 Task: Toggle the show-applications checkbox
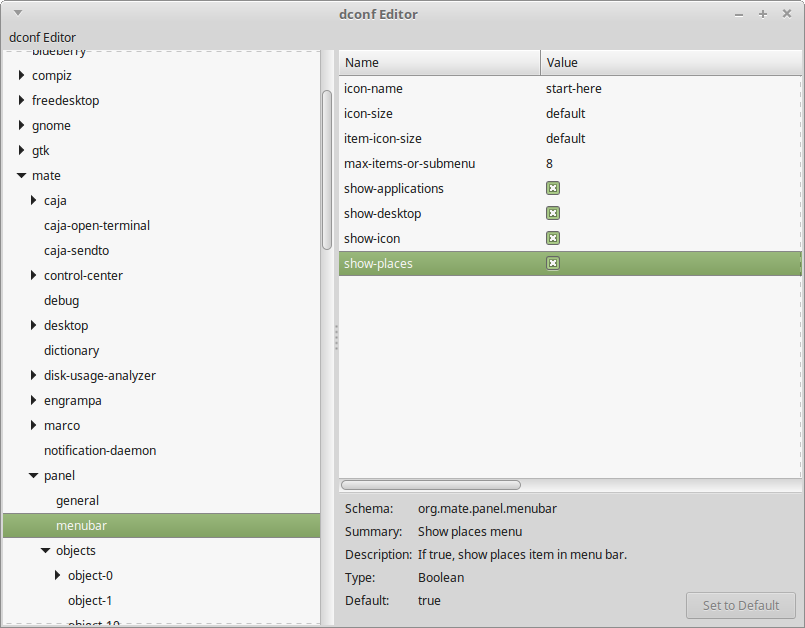pyautogui.click(x=553, y=188)
